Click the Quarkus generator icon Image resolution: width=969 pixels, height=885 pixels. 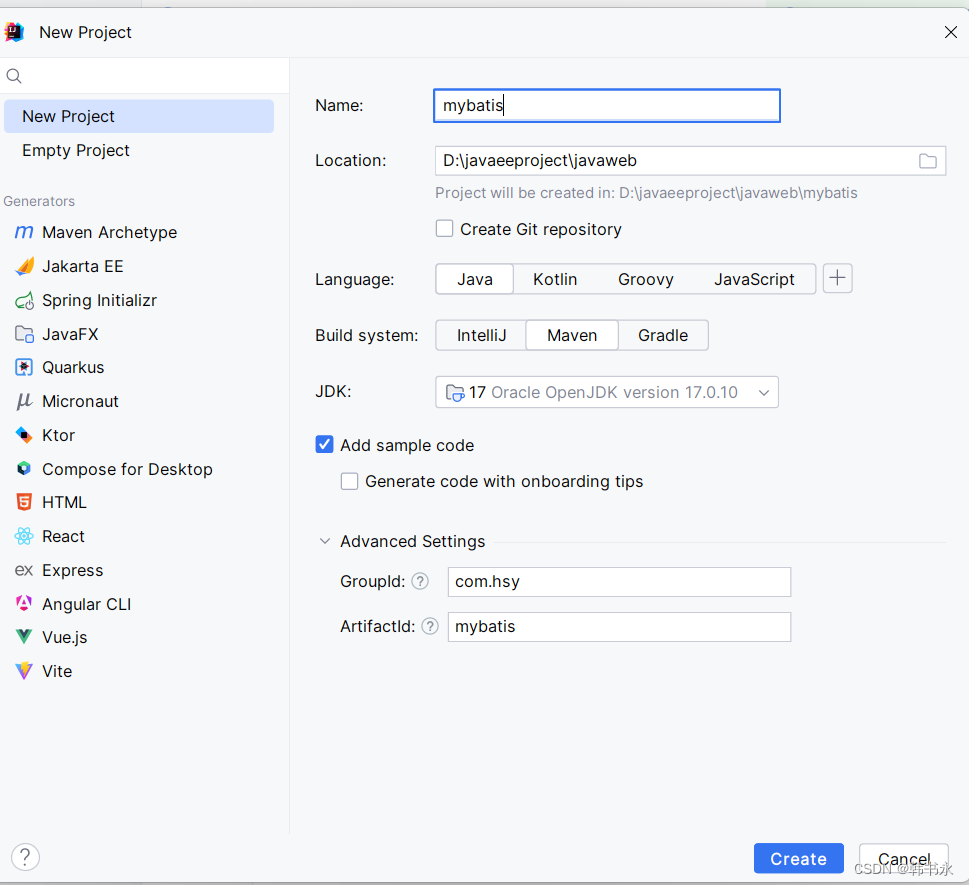24,368
